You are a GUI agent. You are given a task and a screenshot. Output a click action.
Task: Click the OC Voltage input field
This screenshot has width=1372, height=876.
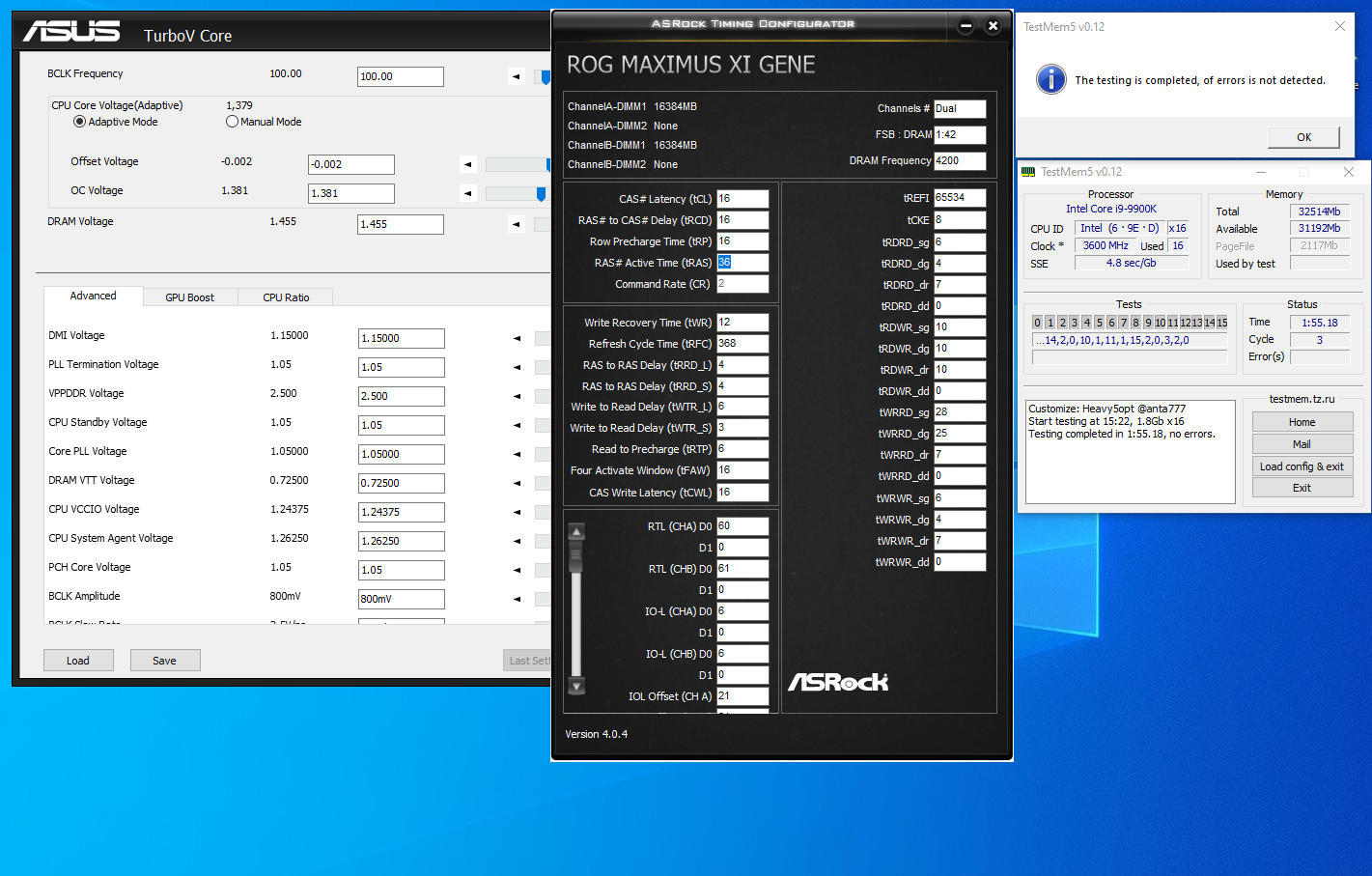(351, 193)
